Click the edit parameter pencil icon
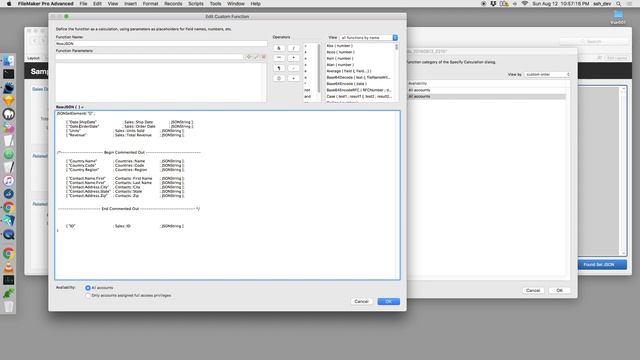This screenshot has height=360, width=640. pyautogui.click(x=256, y=57)
